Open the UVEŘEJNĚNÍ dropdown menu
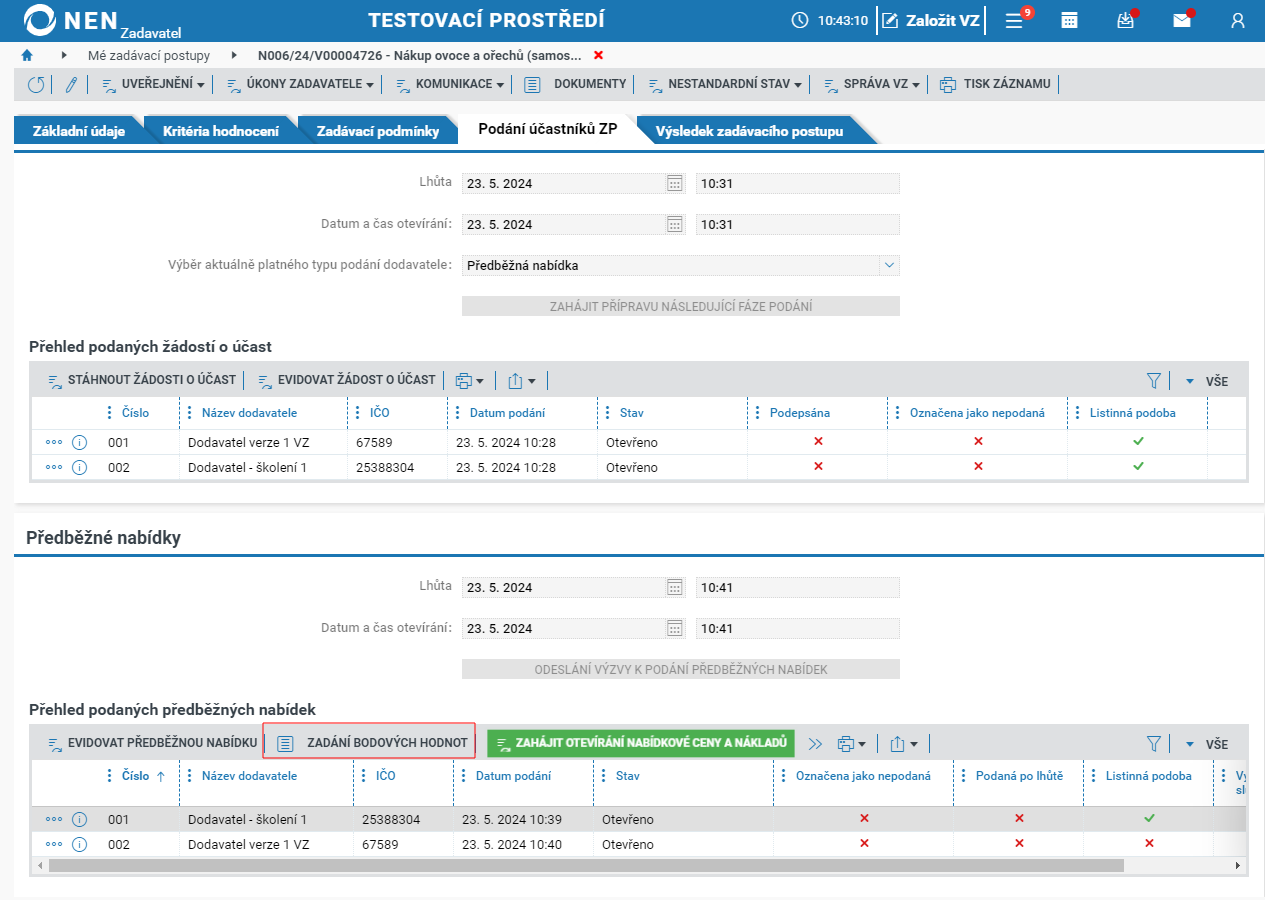 tap(154, 84)
